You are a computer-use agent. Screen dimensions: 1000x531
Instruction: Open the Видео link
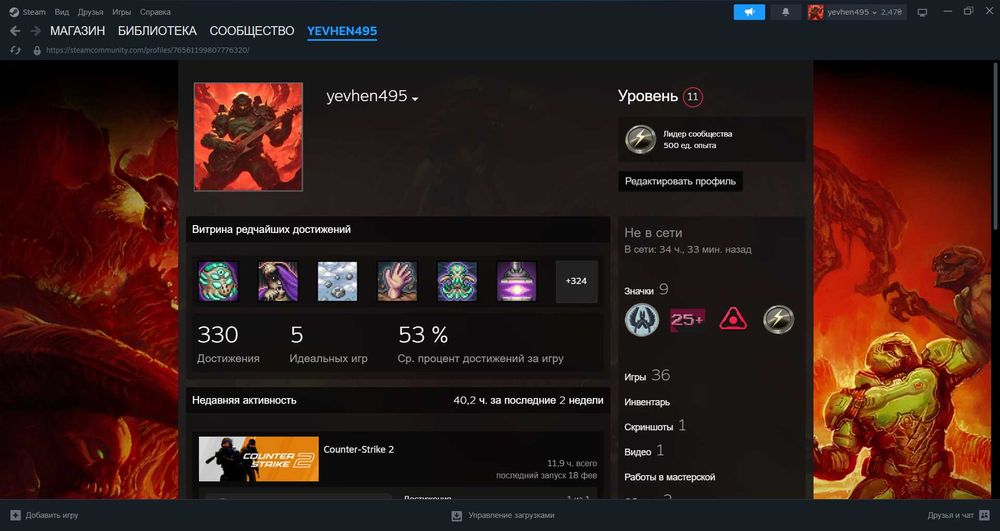[x=644, y=451]
